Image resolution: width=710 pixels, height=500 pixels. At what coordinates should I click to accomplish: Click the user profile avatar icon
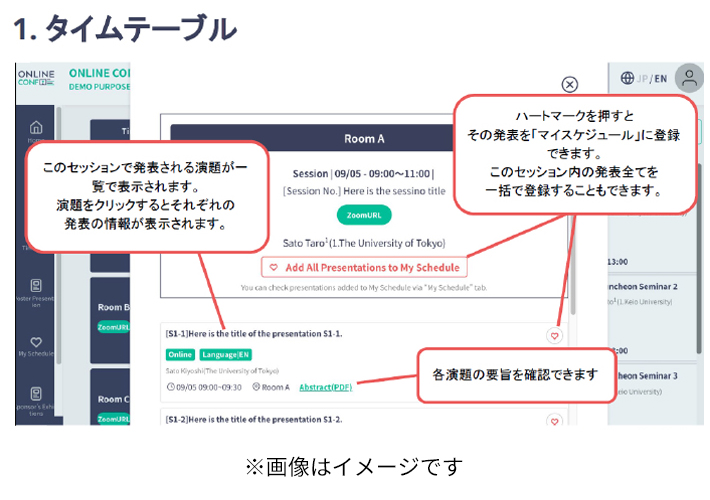point(689,78)
